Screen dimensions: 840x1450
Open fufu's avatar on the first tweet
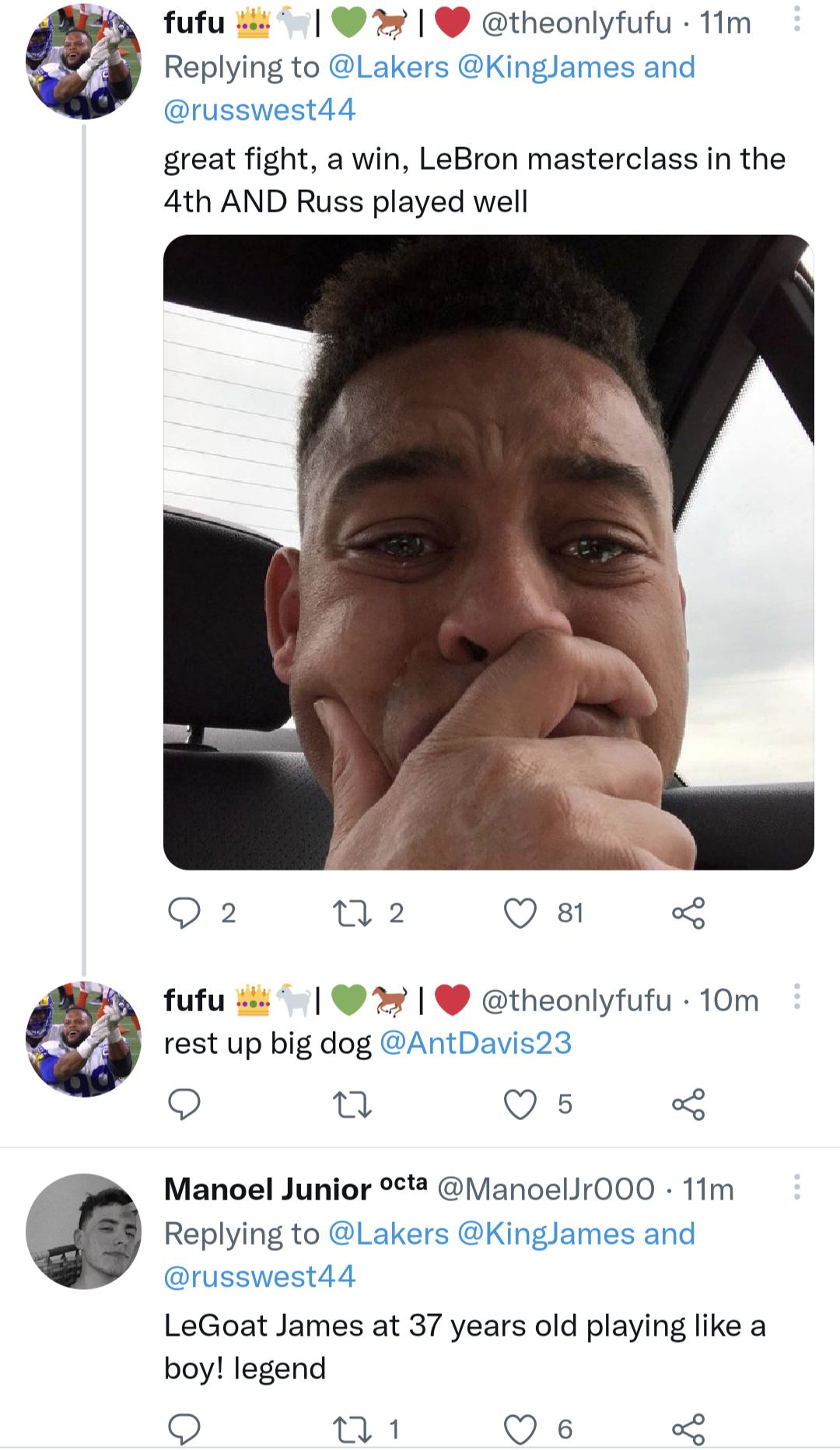click(84, 61)
